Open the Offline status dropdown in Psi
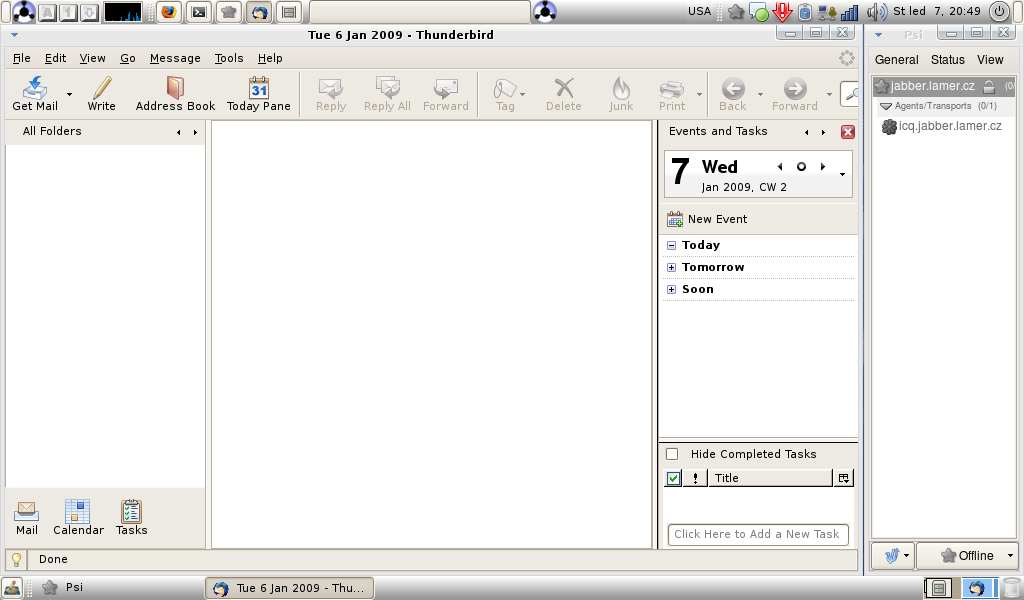 click(x=968, y=556)
